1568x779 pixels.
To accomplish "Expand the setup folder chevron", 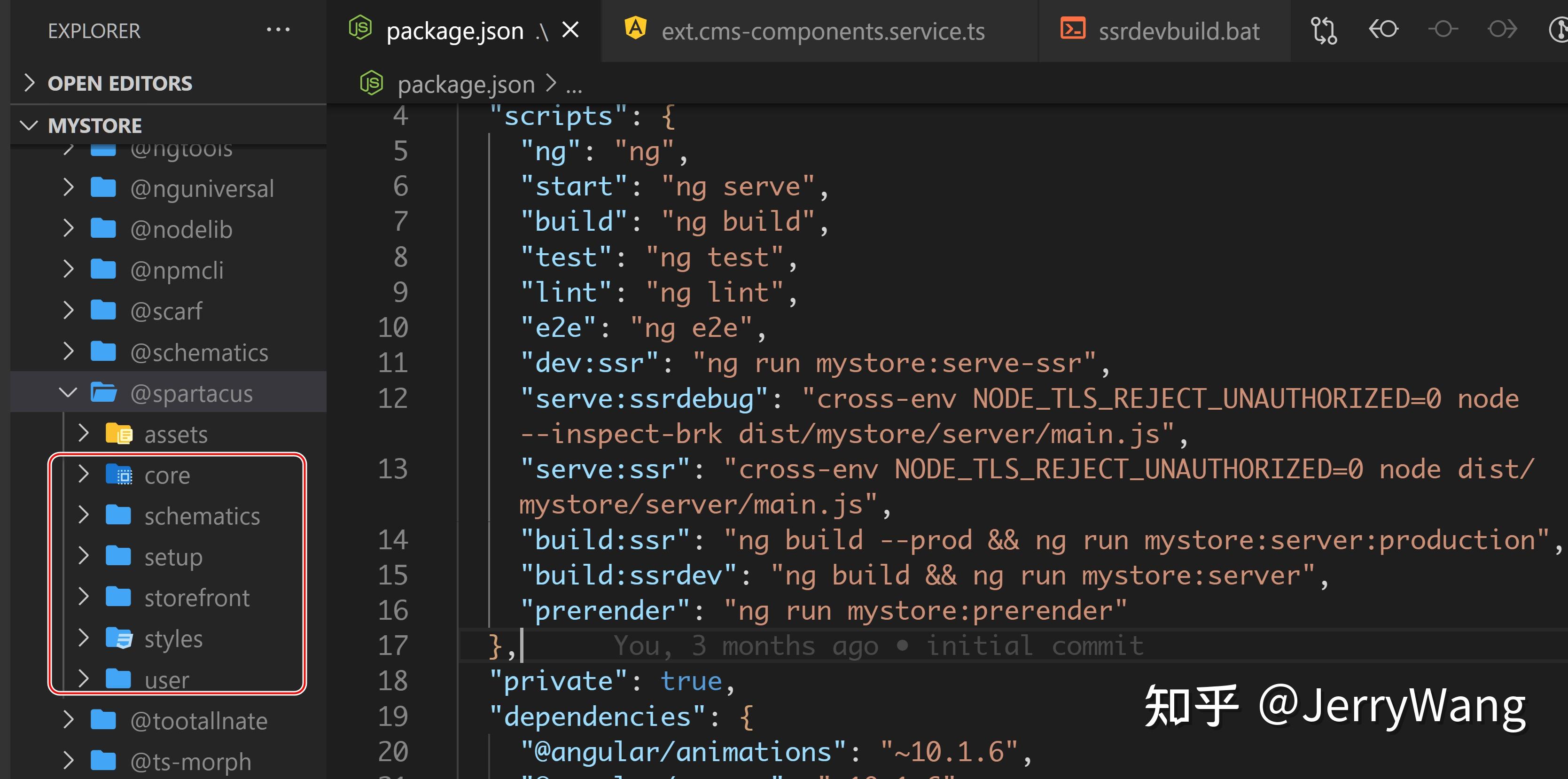I will tap(84, 556).
